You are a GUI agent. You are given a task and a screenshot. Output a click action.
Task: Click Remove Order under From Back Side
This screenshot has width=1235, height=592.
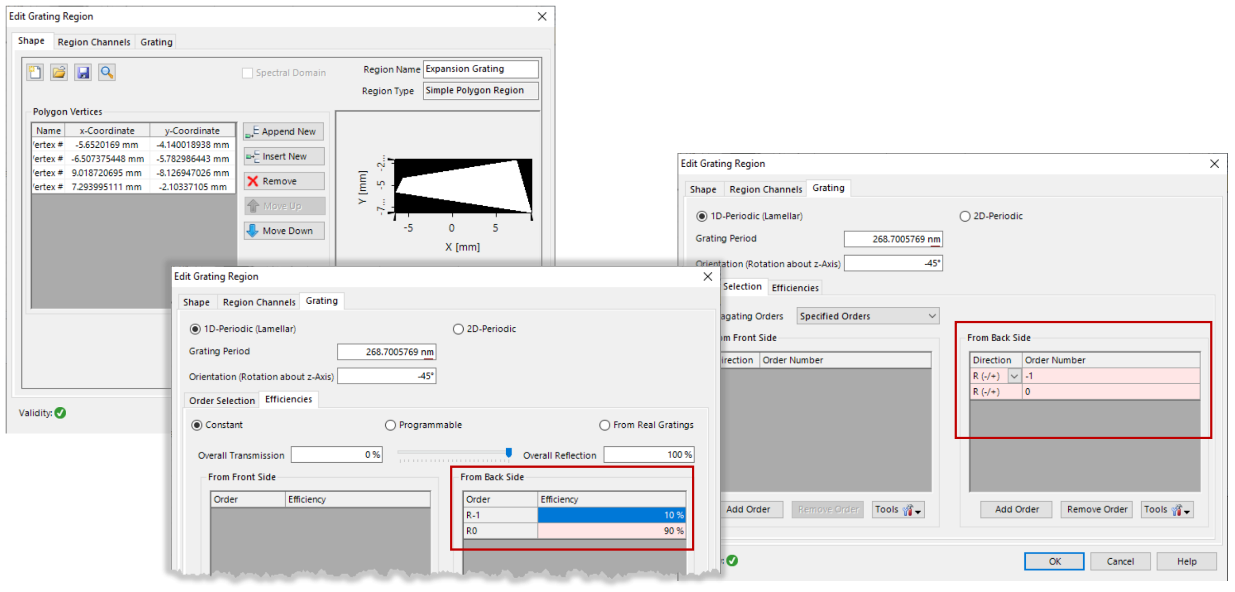click(1097, 510)
